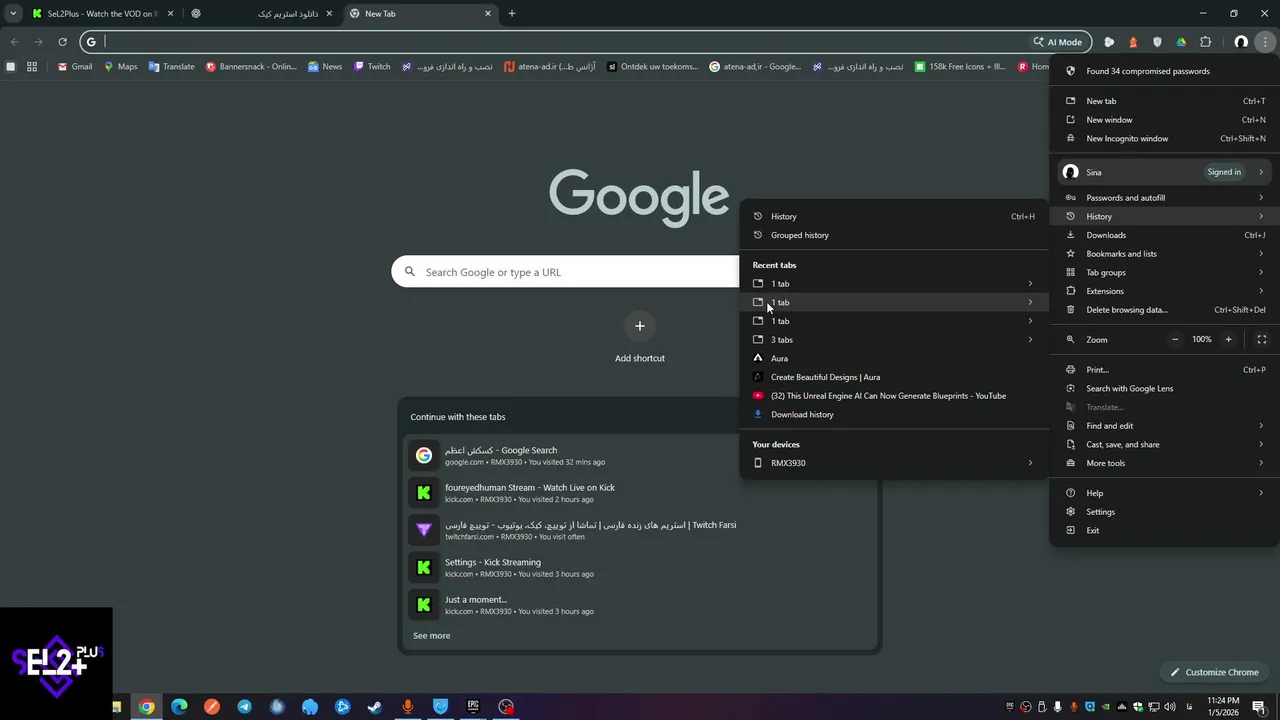Open the 158k Free Icons bookmark
The width and height of the screenshot is (1280, 720).
coord(961,67)
